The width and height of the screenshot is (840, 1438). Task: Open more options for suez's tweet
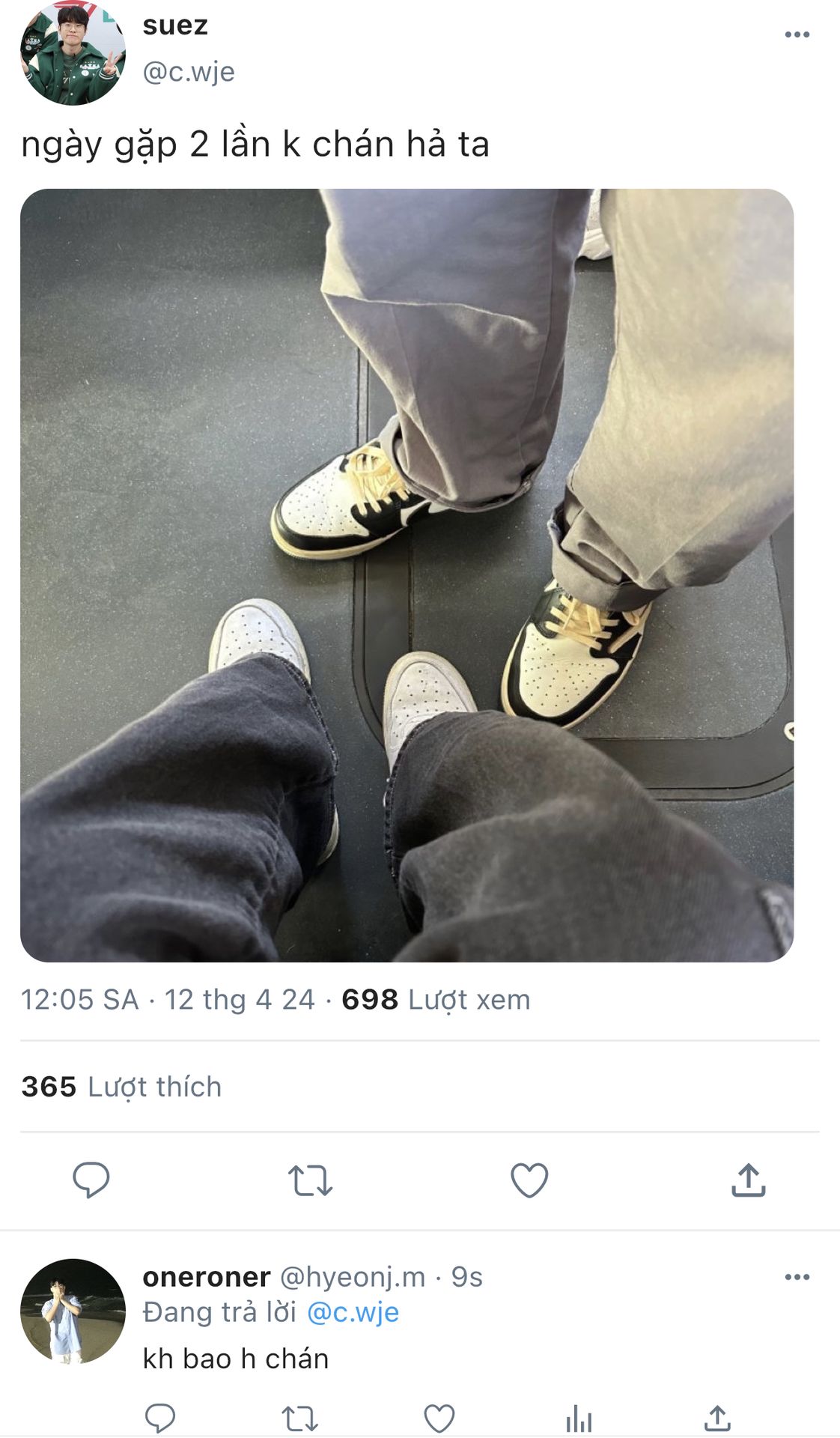click(797, 34)
